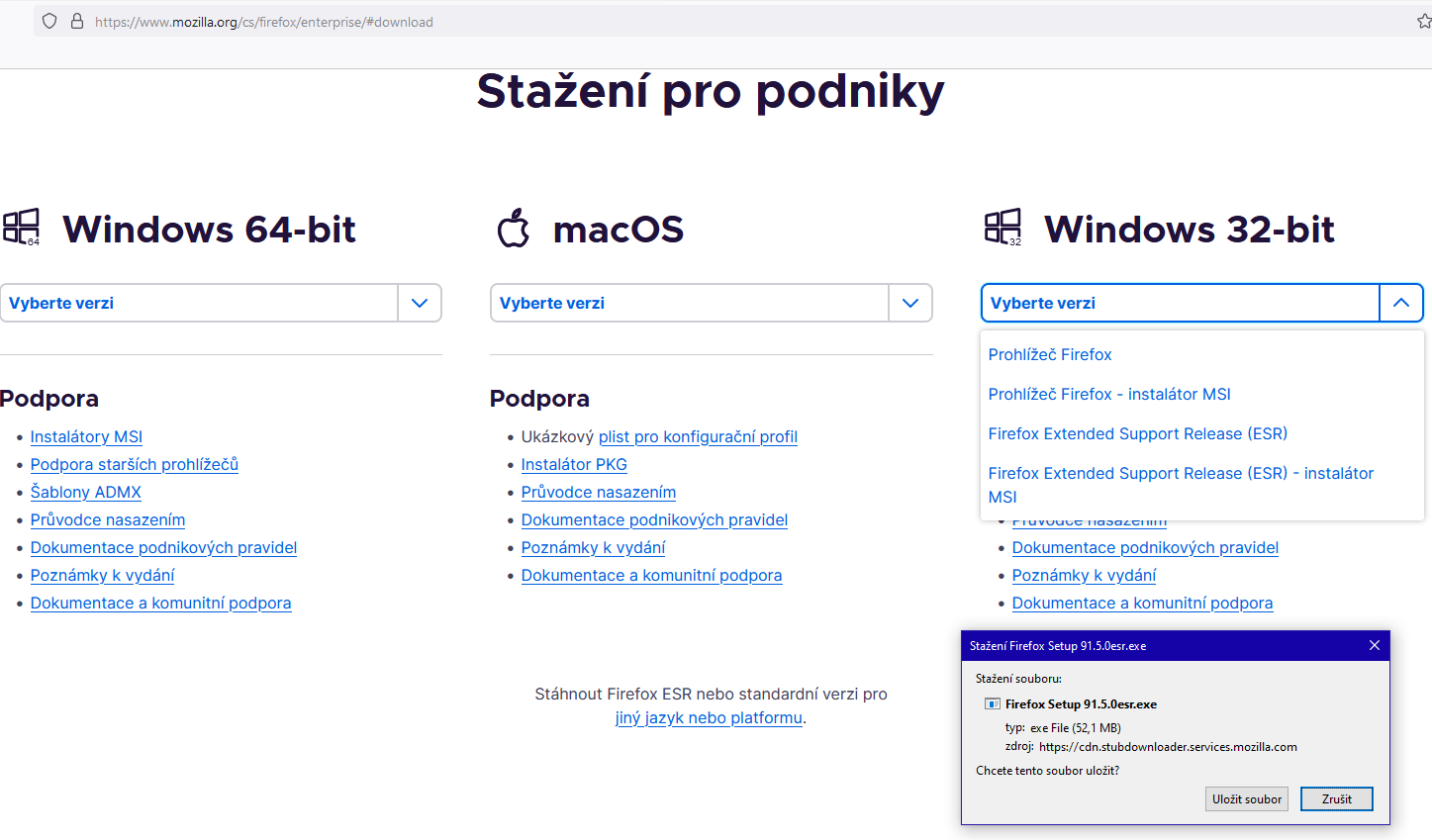This screenshot has height=840, width=1432.
Task: Cancel the download with Zrušit
Action: point(1336,798)
